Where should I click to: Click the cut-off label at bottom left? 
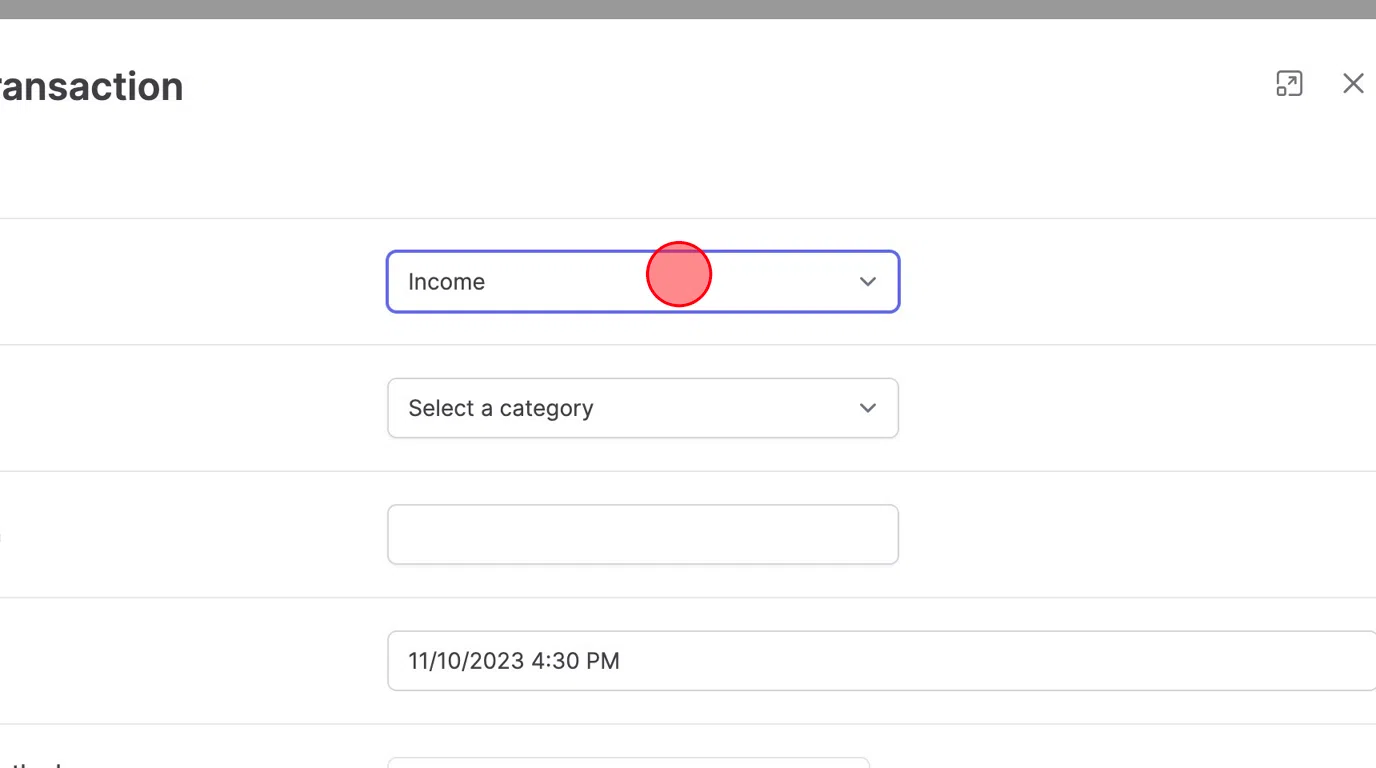(30, 763)
